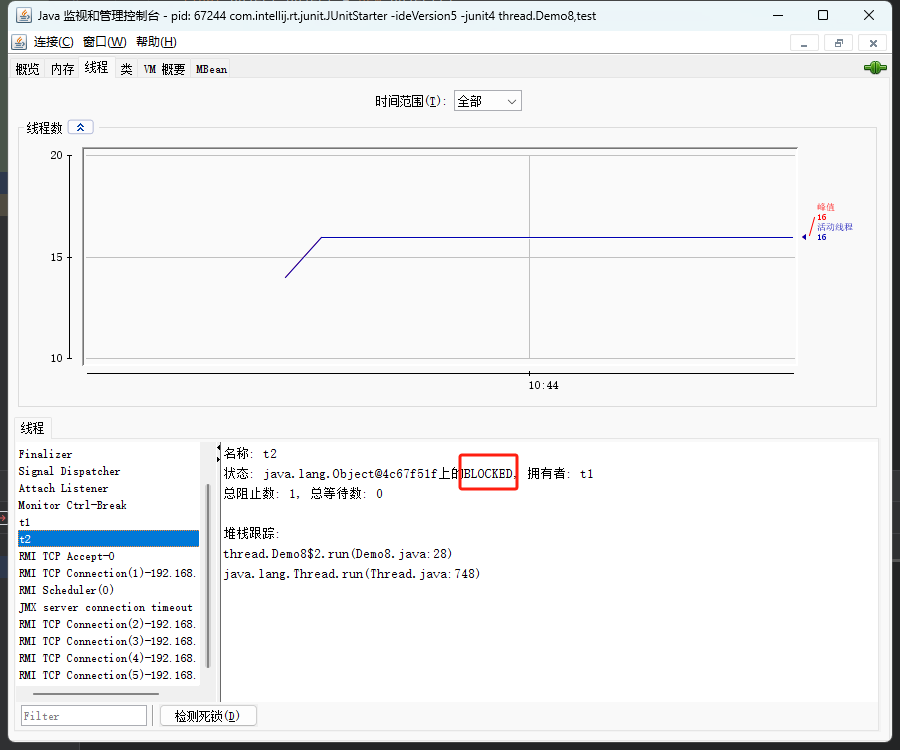Minimize the inner JConsole frame

(x=804, y=43)
